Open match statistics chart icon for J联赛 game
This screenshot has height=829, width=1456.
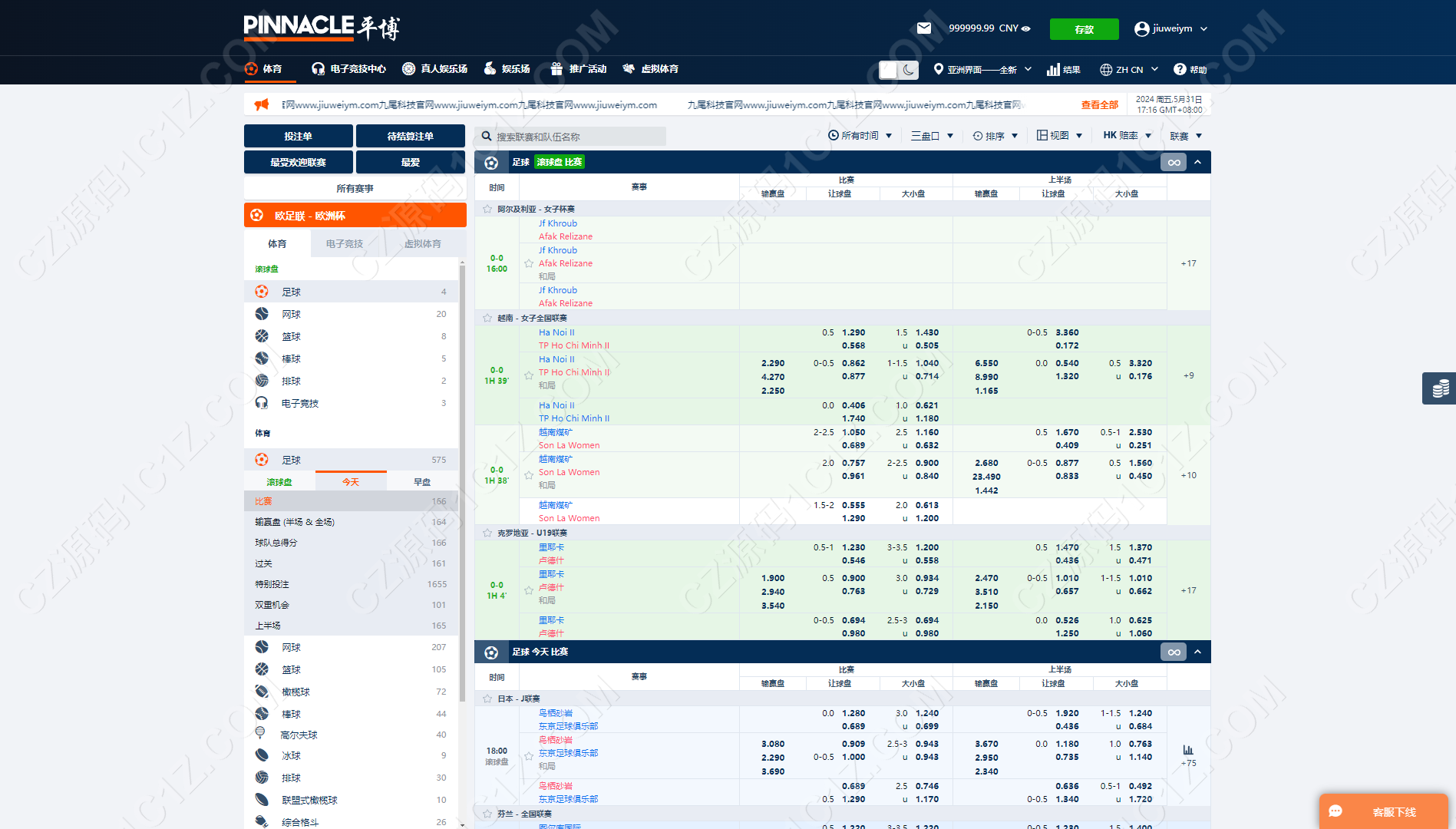coord(1188,749)
